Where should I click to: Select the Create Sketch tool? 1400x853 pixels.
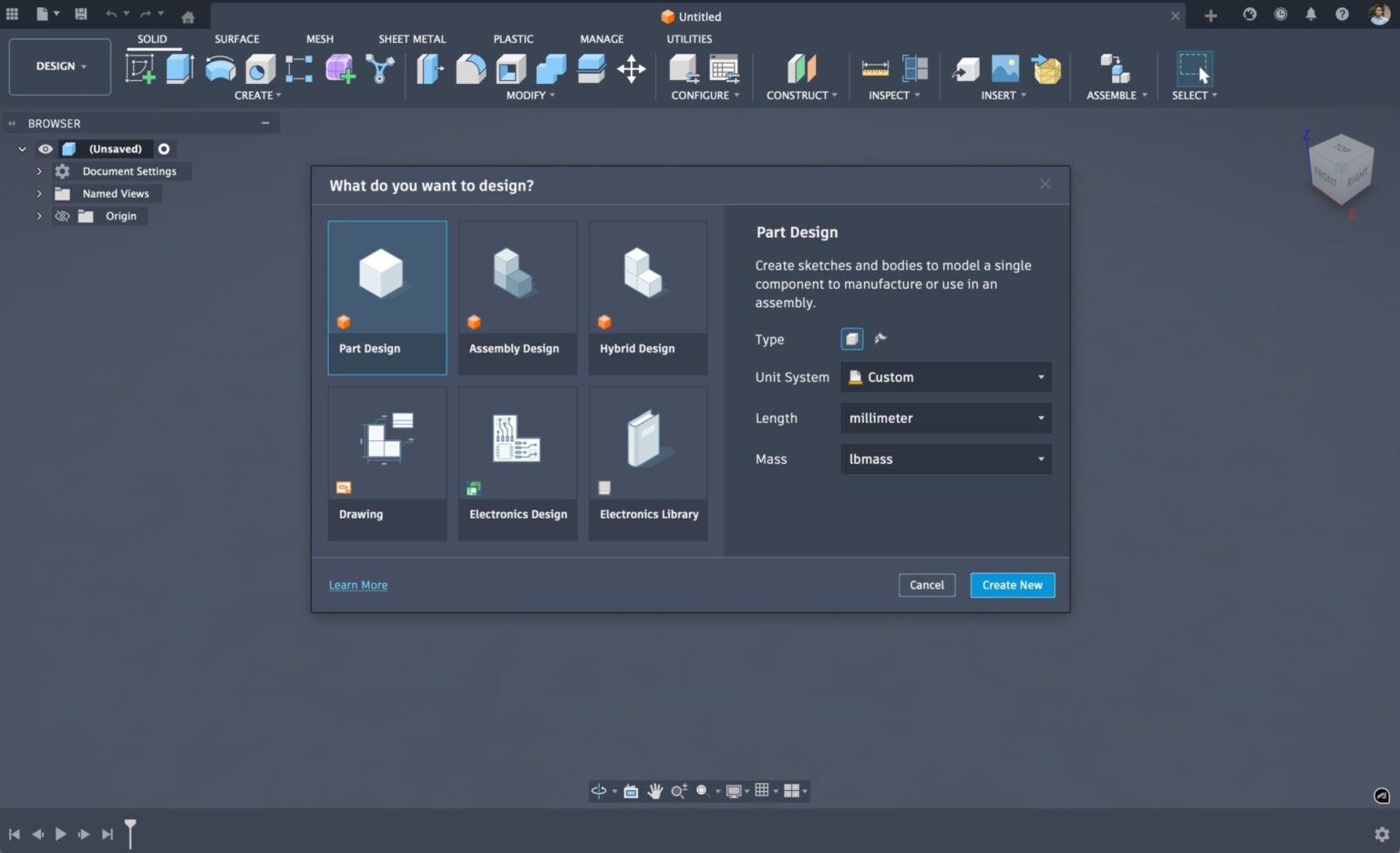(x=139, y=68)
